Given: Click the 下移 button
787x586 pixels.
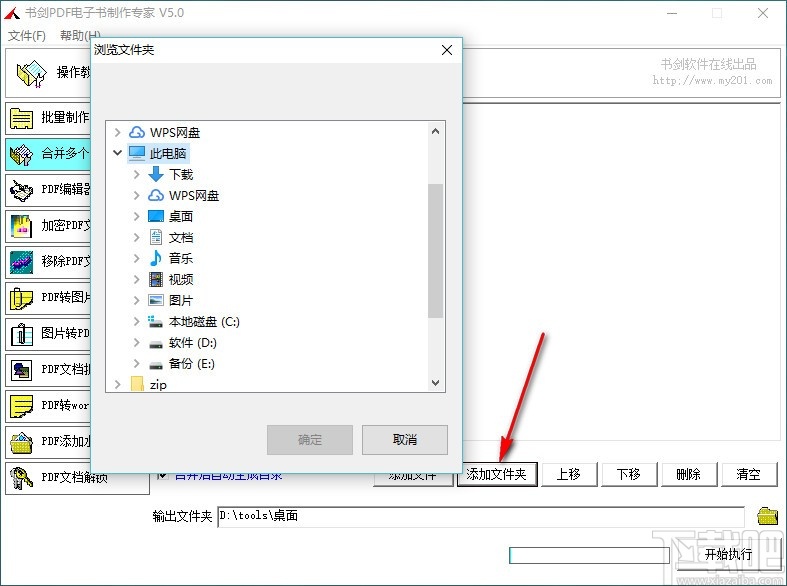Looking at the screenshot, I should [629, 474].
